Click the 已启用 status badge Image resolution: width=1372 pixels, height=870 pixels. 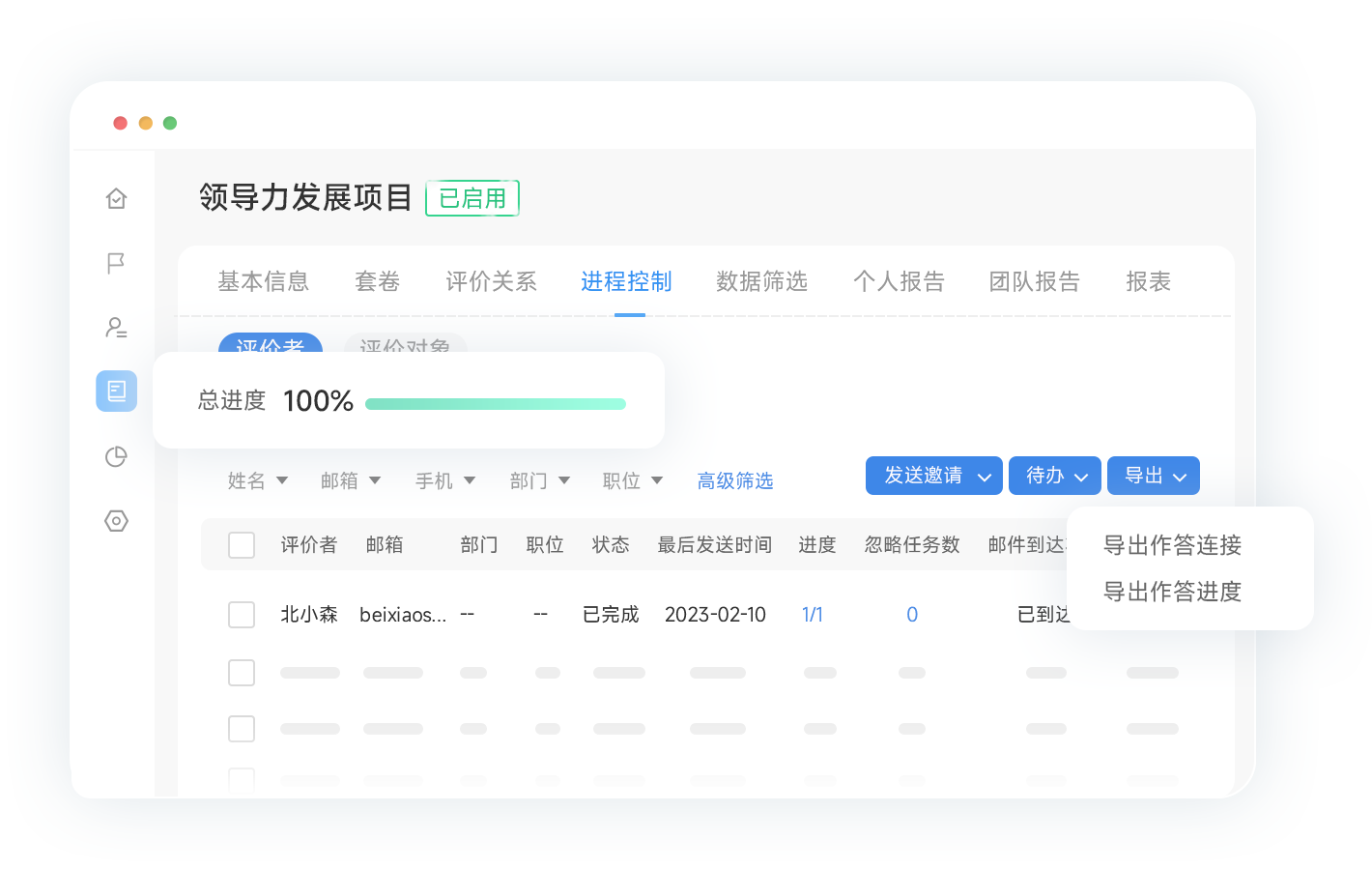(472, 198)
